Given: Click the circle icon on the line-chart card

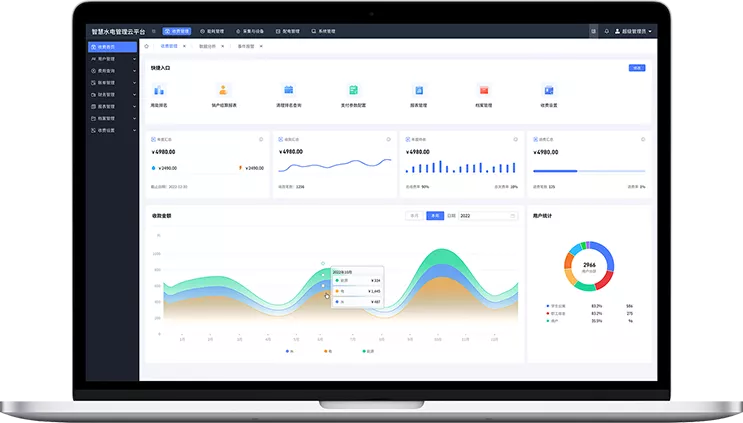Looking at the screenshot, I should (389, 139).
